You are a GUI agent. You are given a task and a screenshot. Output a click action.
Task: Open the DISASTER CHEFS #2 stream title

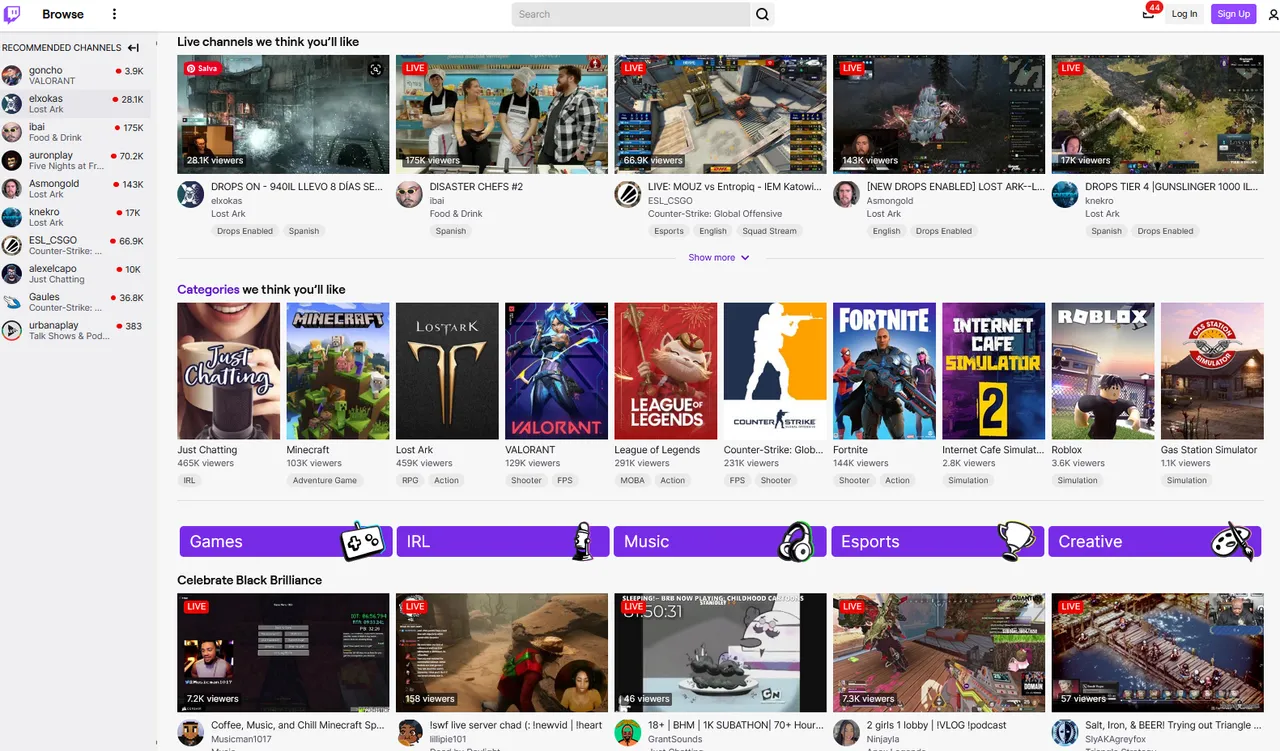(x=476, y=187)
